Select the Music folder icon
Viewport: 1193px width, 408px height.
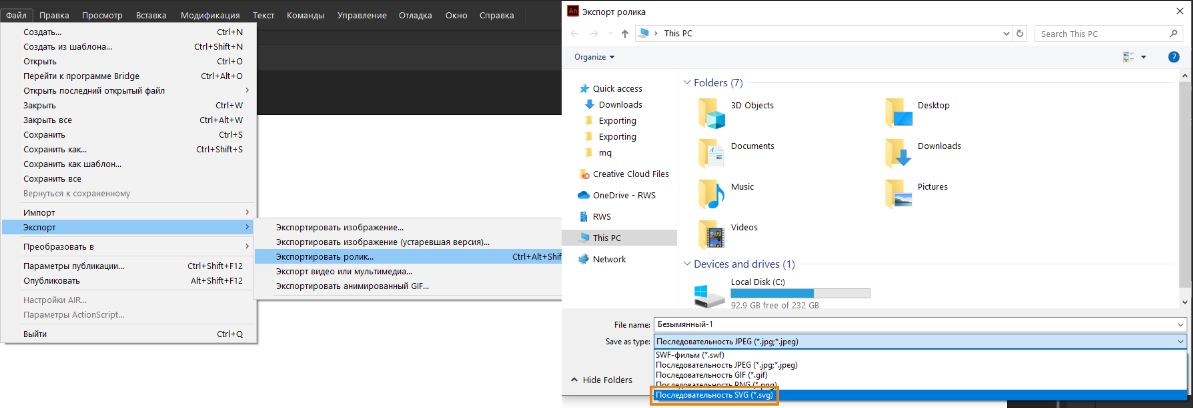click(x=713, y=193)
